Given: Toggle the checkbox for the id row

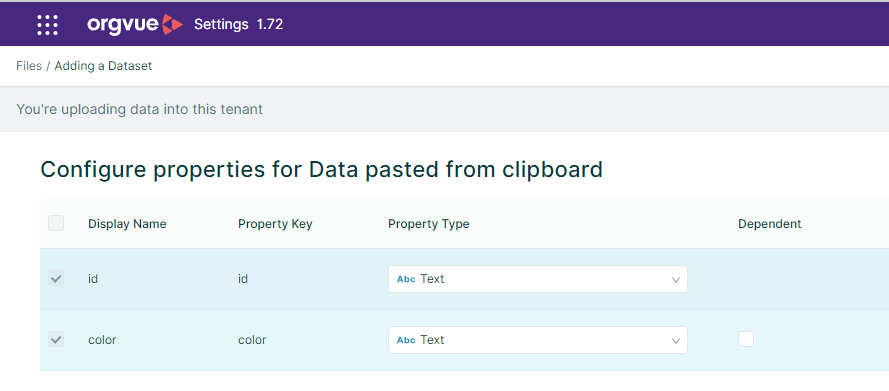Looking at the screenshot, I should pyautogui.click(x=56, y=278).
